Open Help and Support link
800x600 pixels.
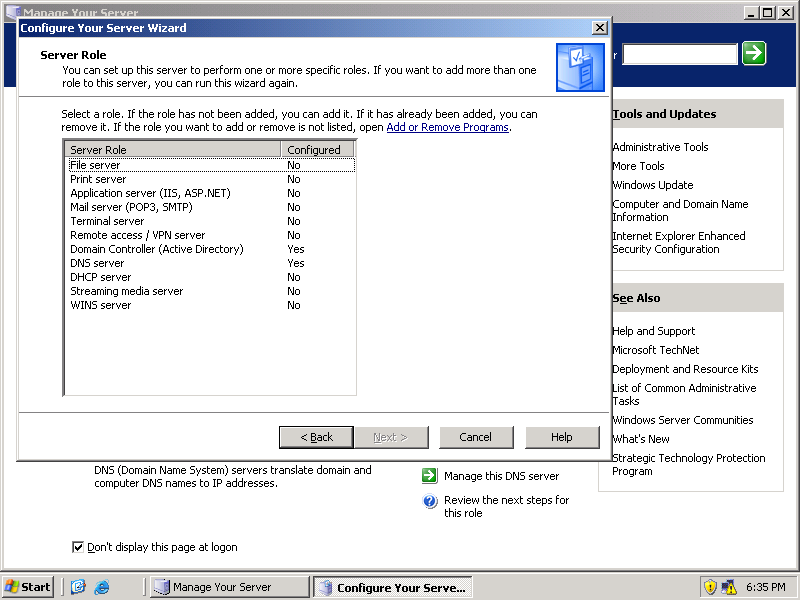[x=654, y=331]
